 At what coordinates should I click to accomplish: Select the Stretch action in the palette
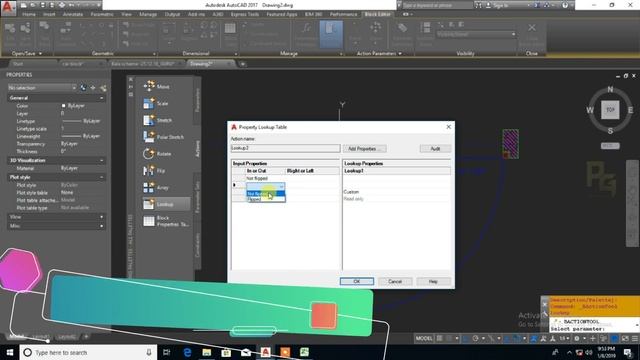158,120
